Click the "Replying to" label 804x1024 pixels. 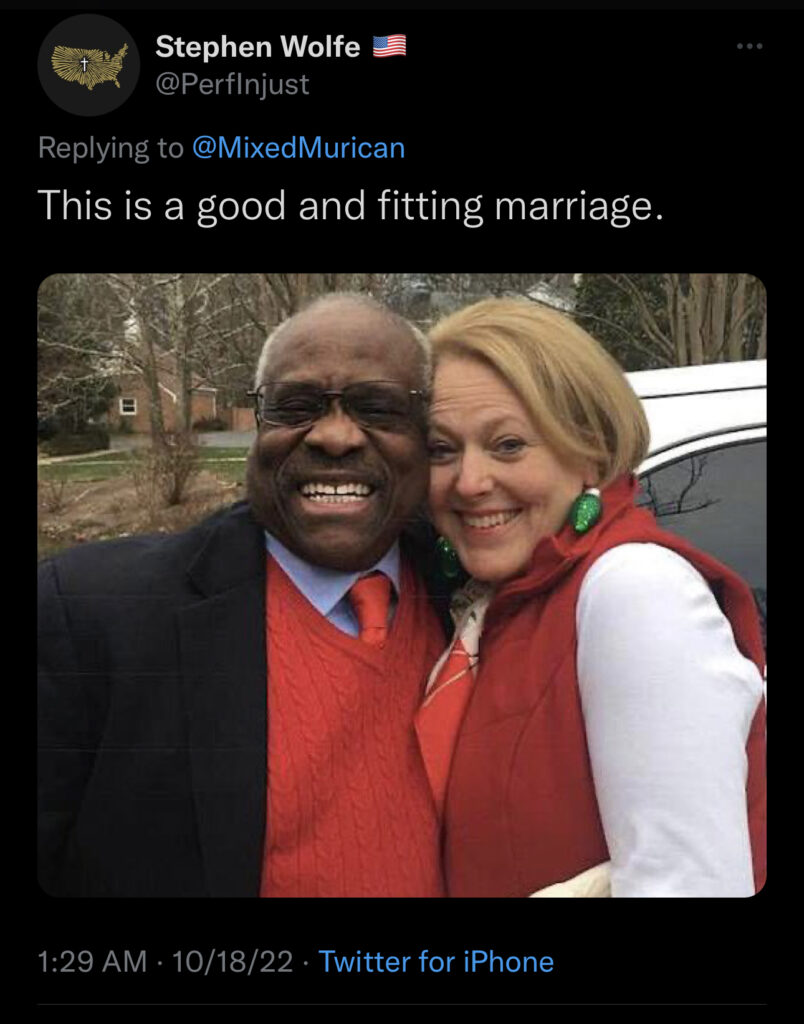(x=110, y=148)
